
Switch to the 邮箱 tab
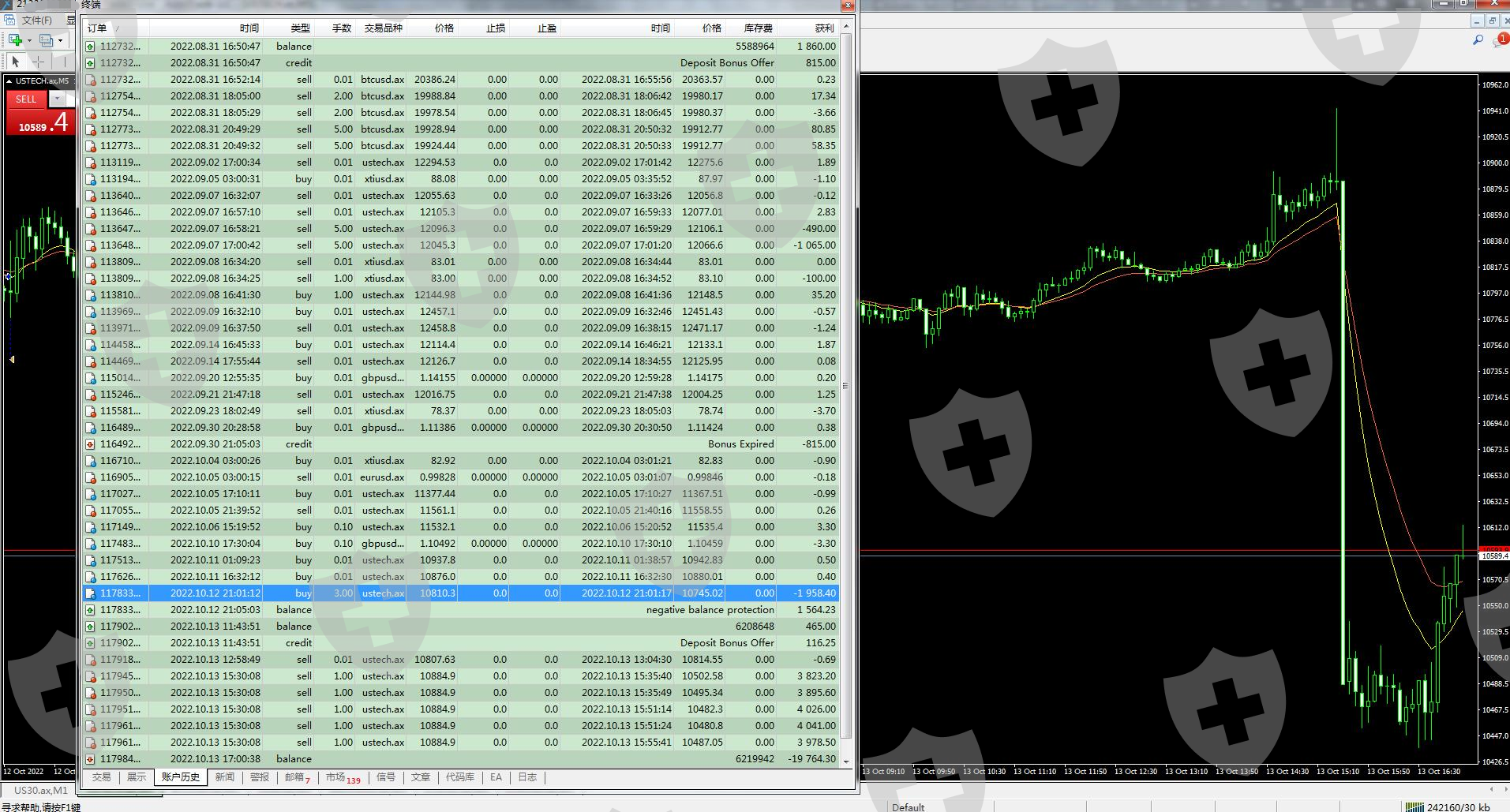point(294,777)
